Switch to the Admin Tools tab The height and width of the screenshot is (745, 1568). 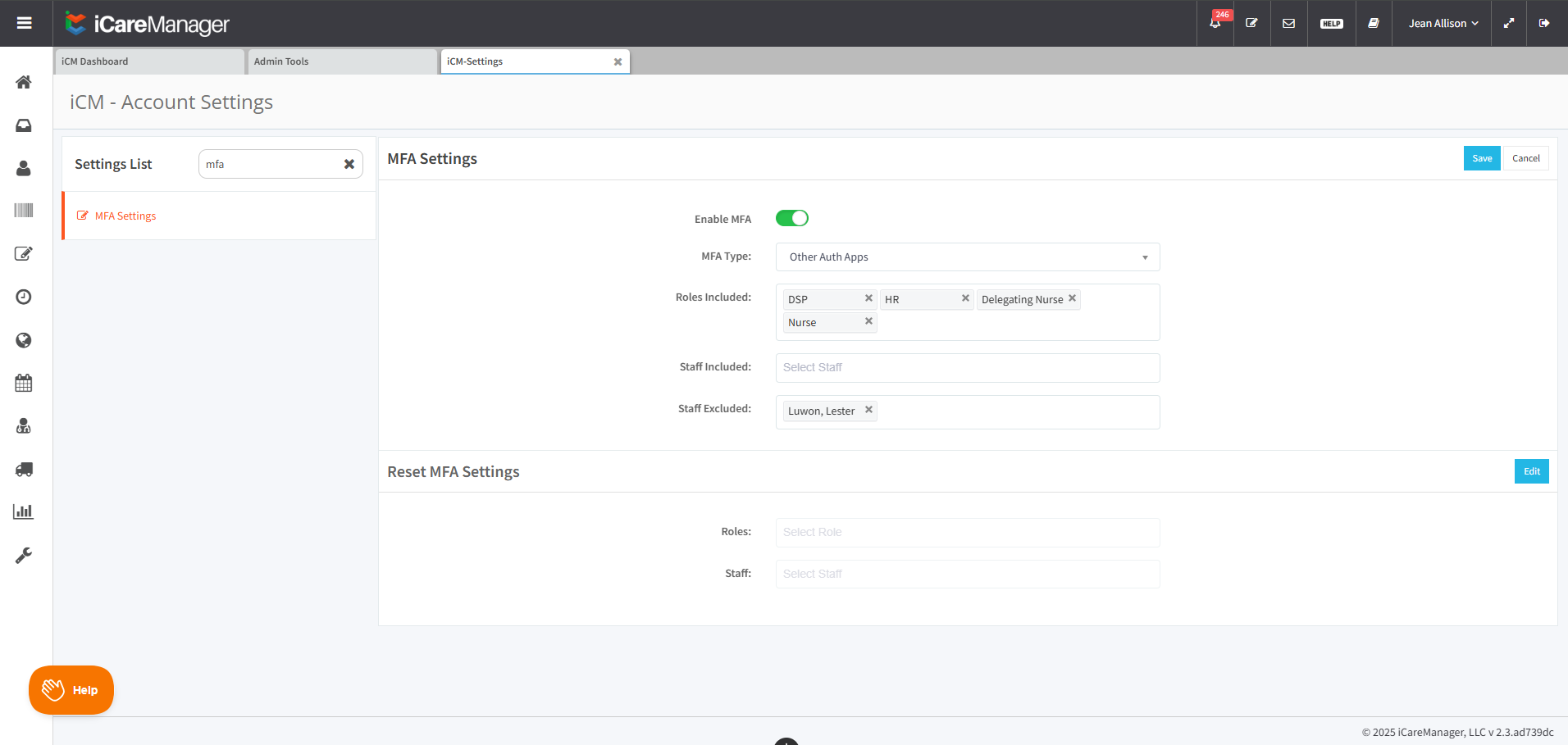point(342,61)
